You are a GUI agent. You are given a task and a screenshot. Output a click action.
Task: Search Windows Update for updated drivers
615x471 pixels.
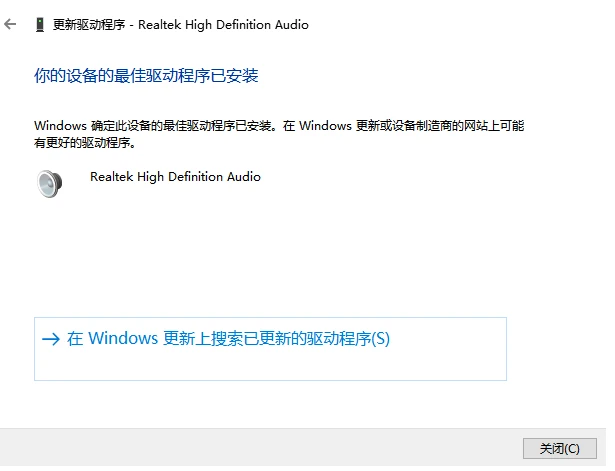(270, 349)
